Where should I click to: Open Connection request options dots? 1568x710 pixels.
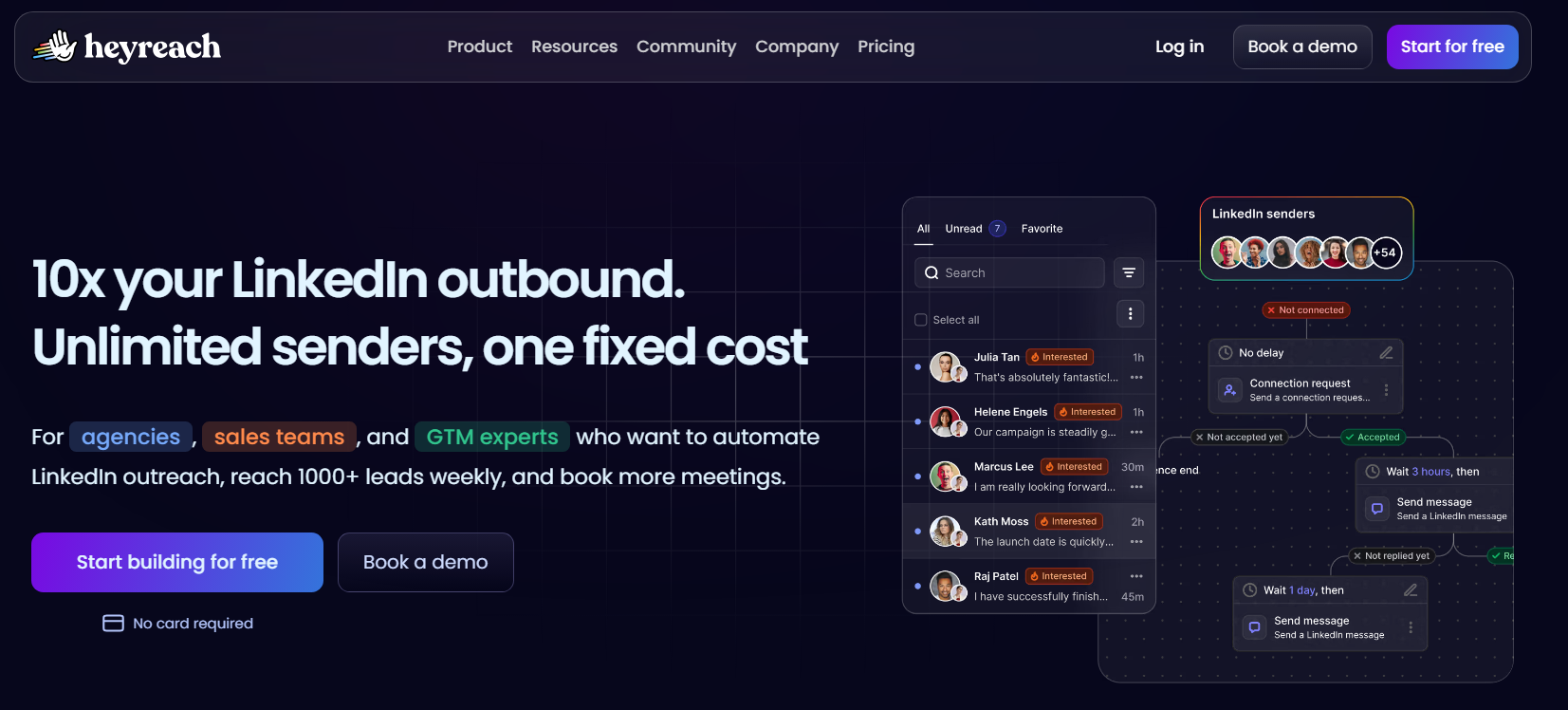click(1386, 390)
